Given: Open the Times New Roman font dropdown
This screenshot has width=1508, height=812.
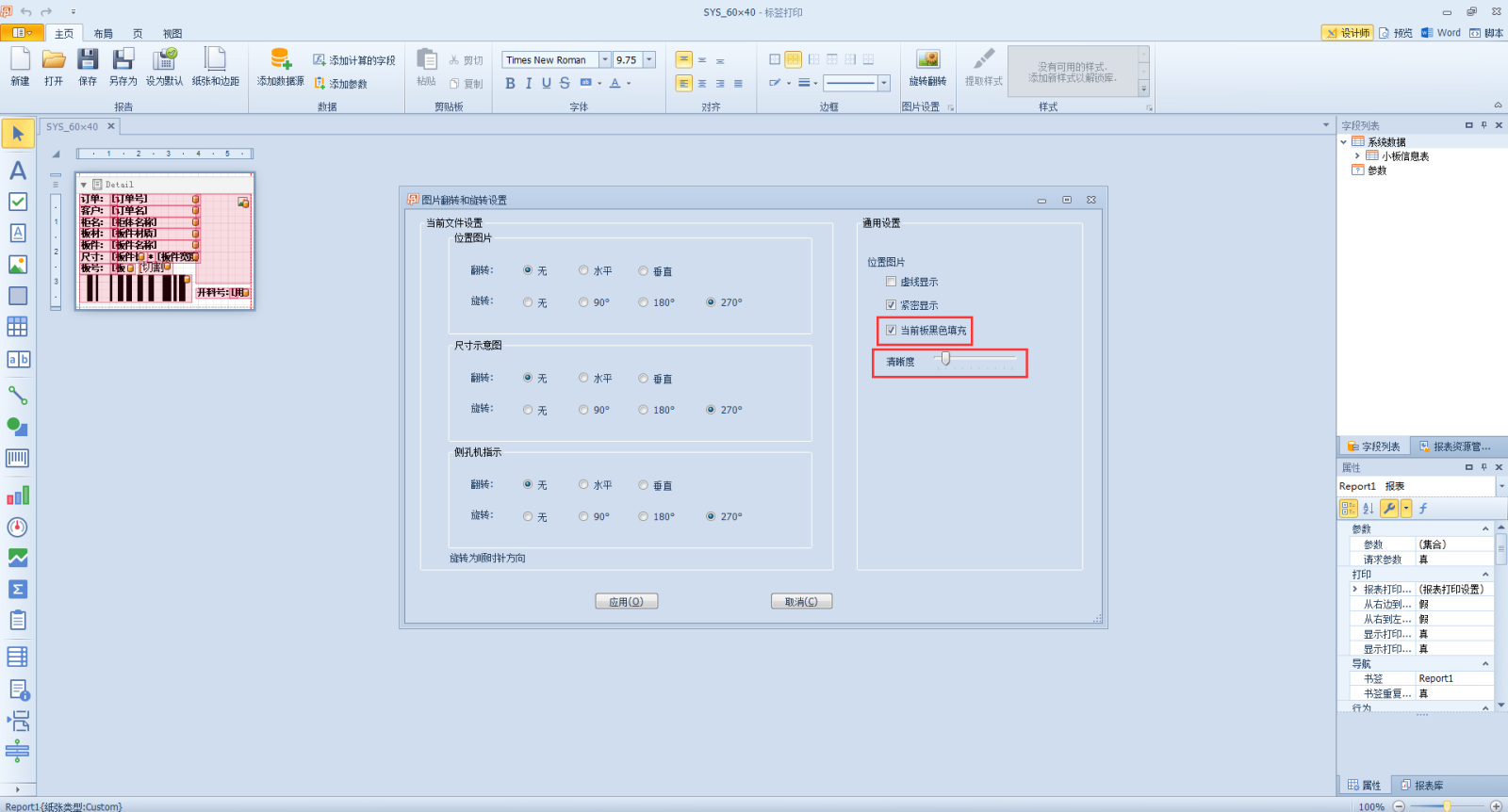Looking at the screenshot, I should 604,60.
